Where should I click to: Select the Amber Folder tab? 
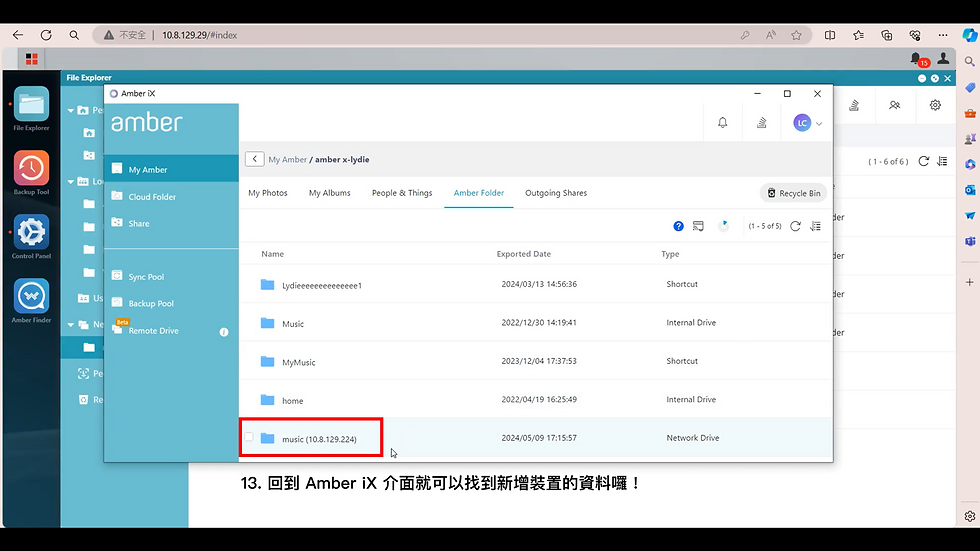tap(479, 193)
